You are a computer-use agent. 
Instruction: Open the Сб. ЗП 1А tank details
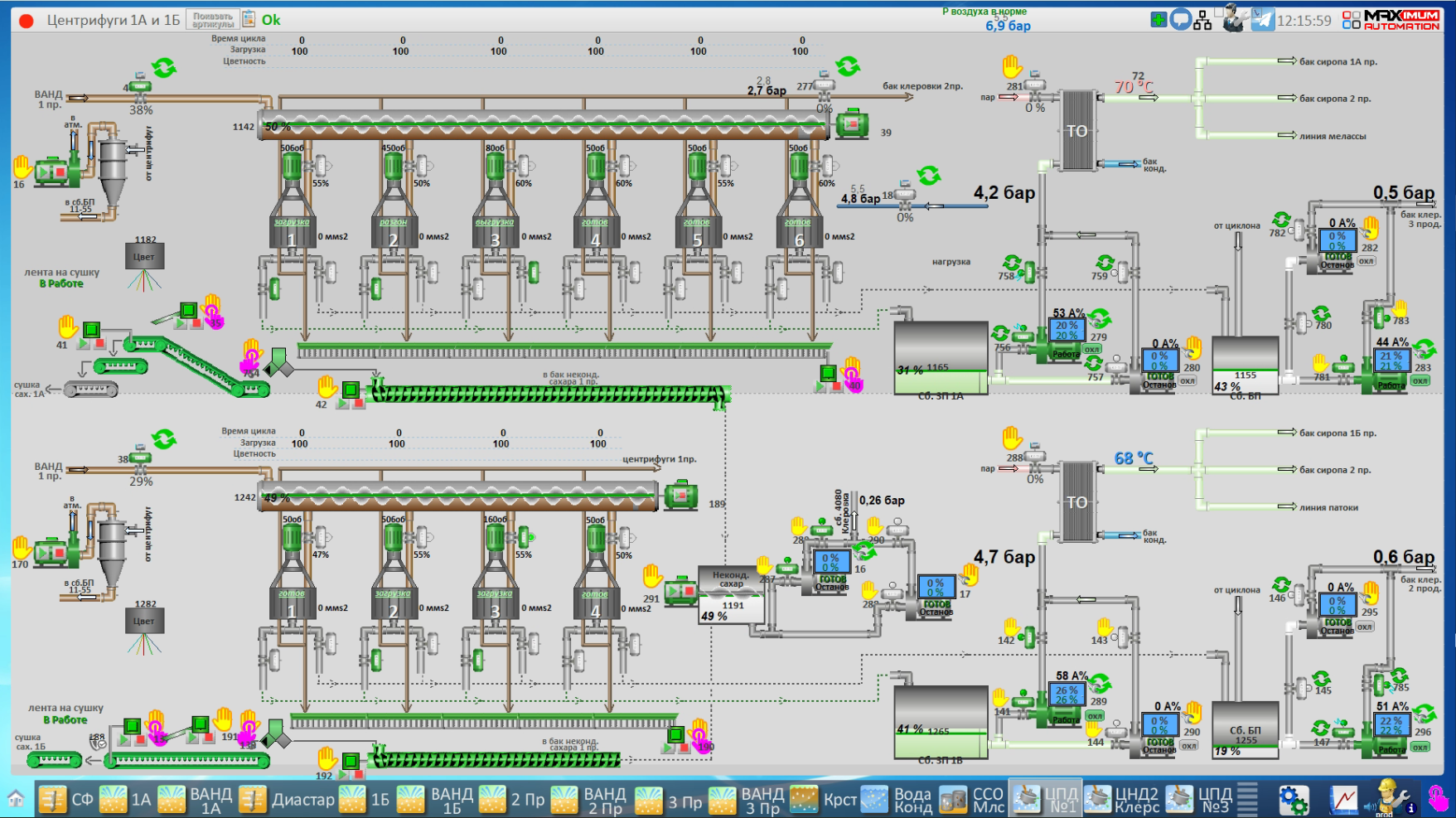click(x=941, y=358)
